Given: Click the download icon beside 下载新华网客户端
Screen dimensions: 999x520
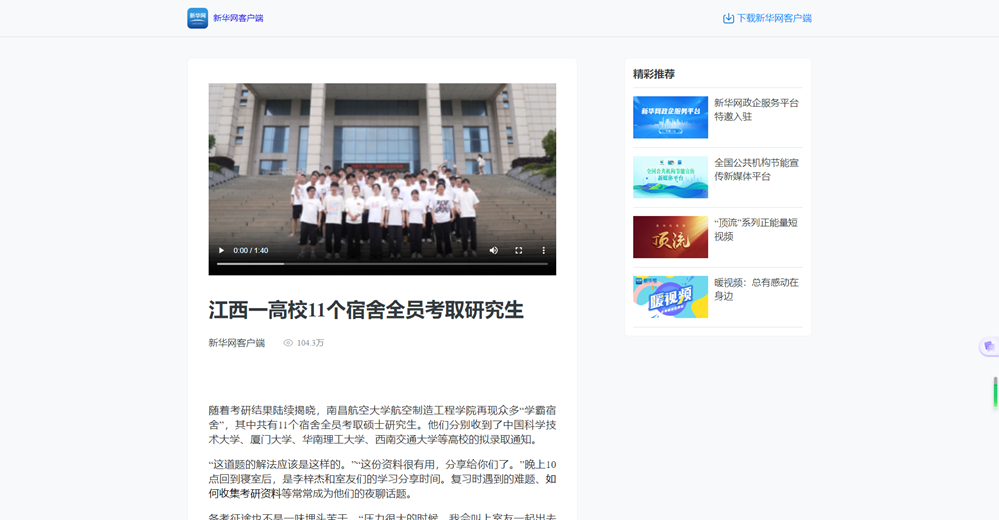Looking at the screenshot, I should click(x=728, y=18).
